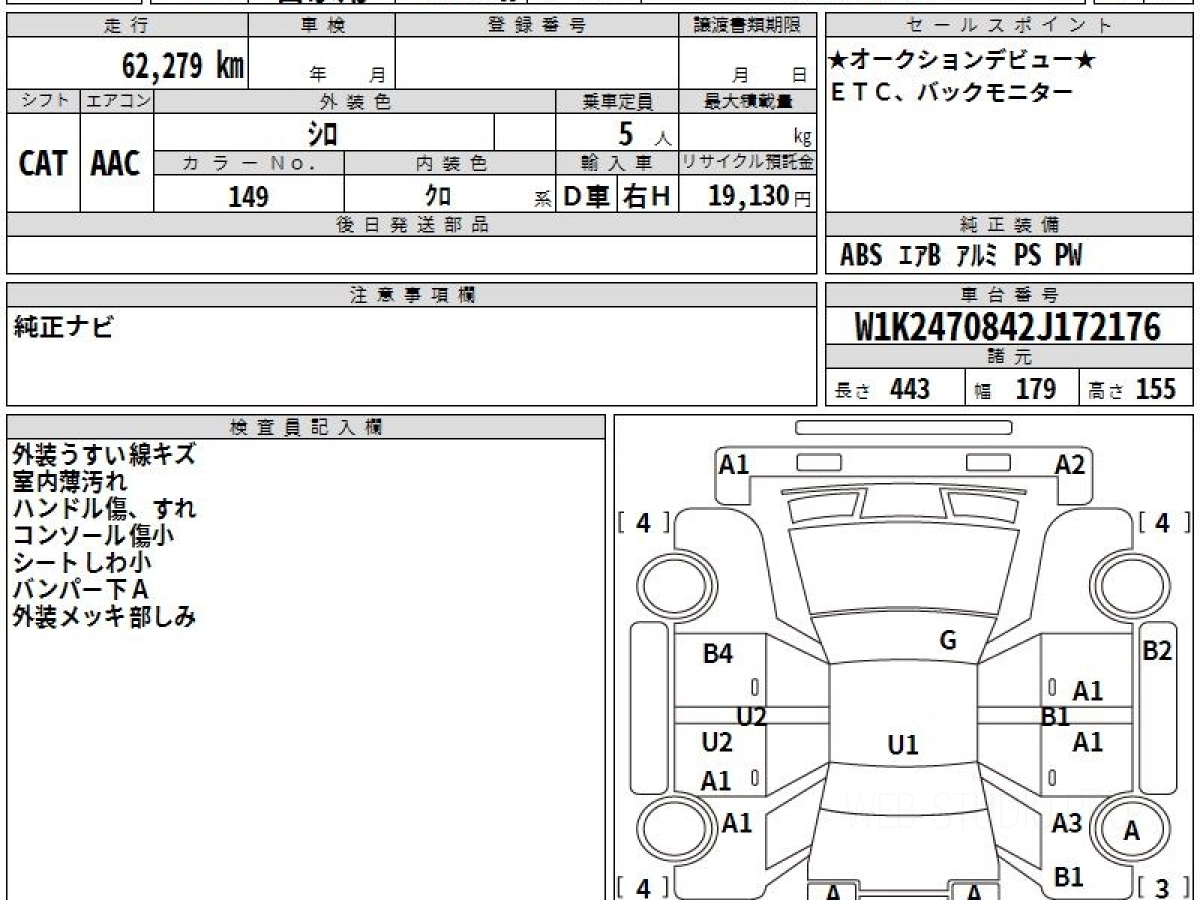Click the [ 3 ] tire rating mark
Image resolution: width=1200 pixels, height=900 pixels.
(1163, 886)
